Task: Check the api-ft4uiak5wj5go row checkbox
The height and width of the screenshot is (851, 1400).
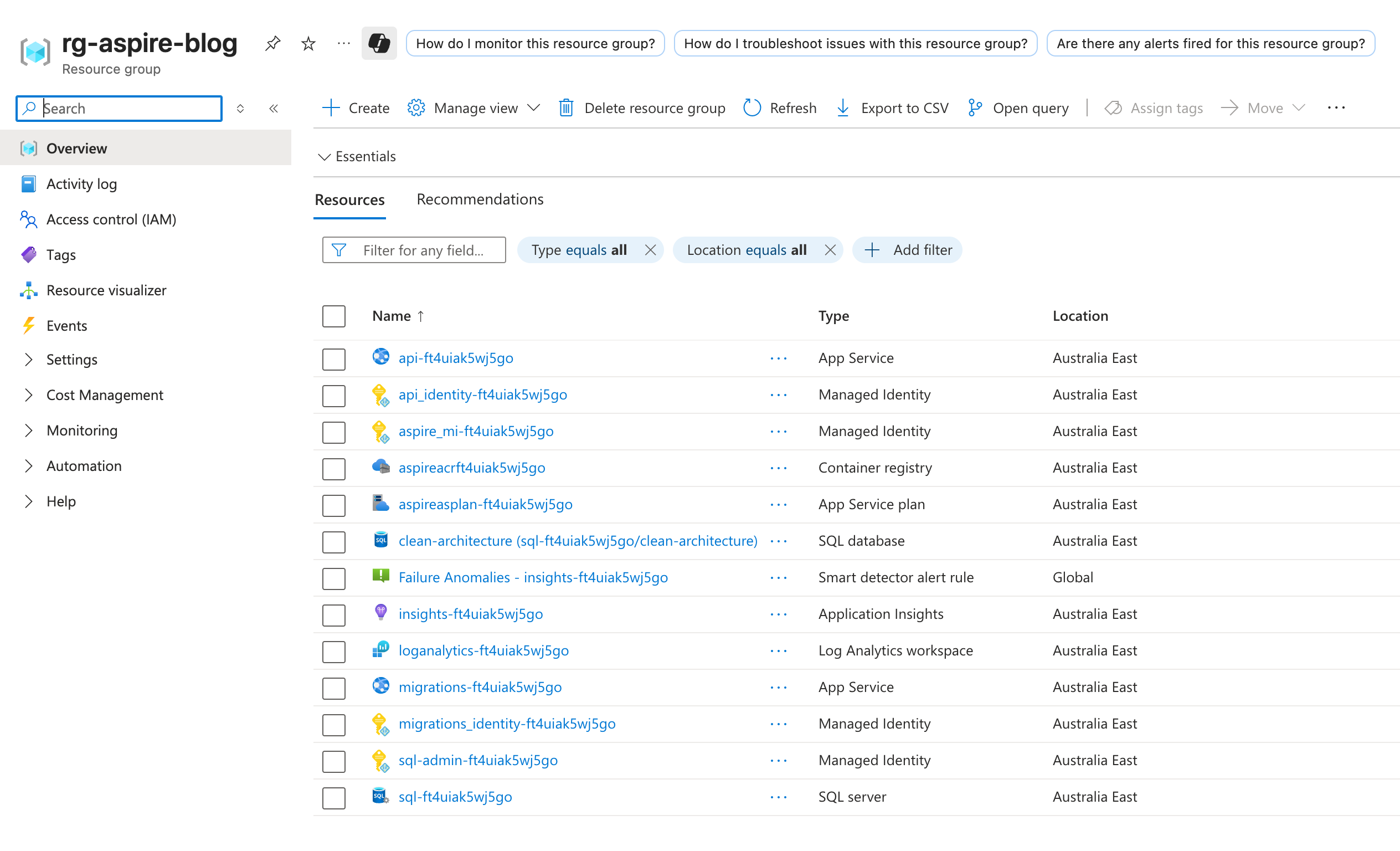Action: [333, 359]
